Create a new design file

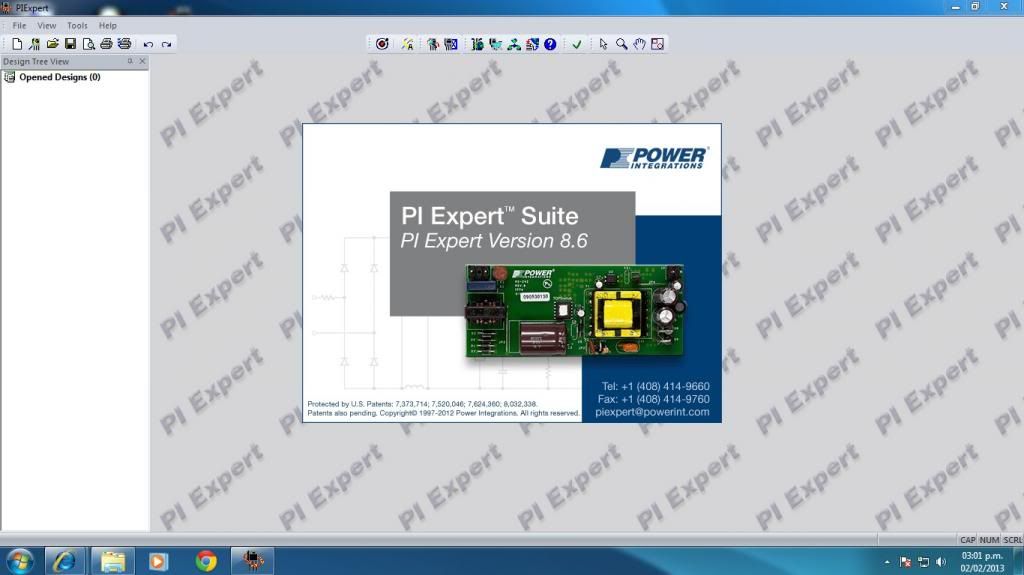pyautogui.click(x=17, y=44)
